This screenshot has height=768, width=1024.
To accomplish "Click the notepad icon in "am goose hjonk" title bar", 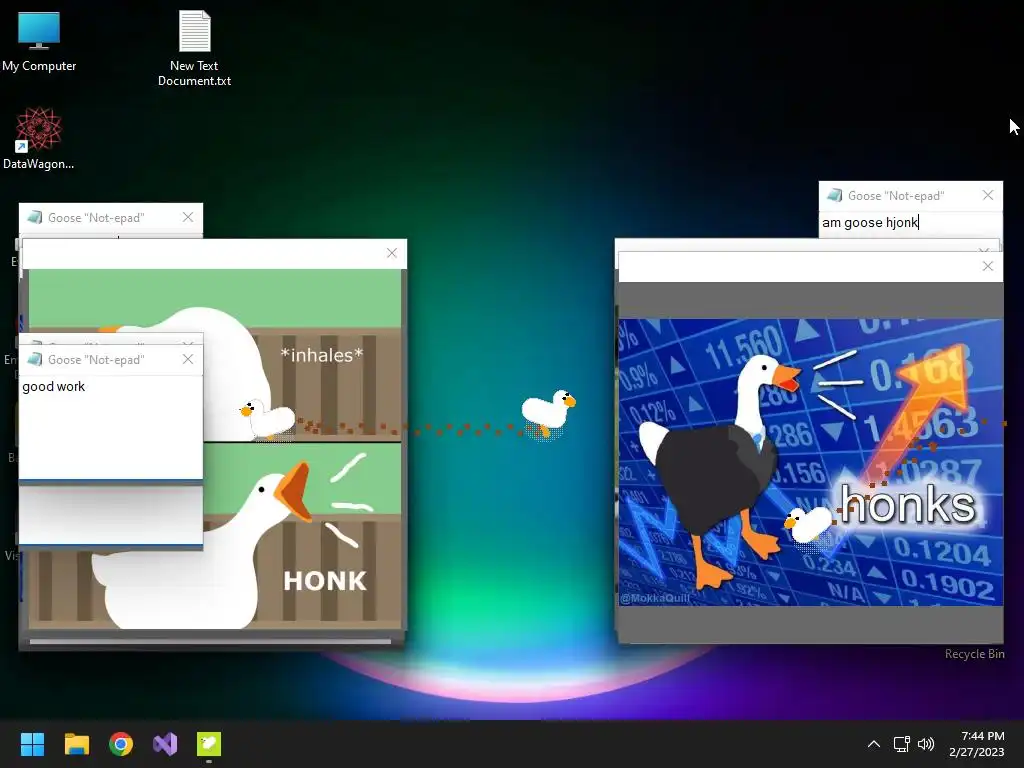I will click(835, 195).
